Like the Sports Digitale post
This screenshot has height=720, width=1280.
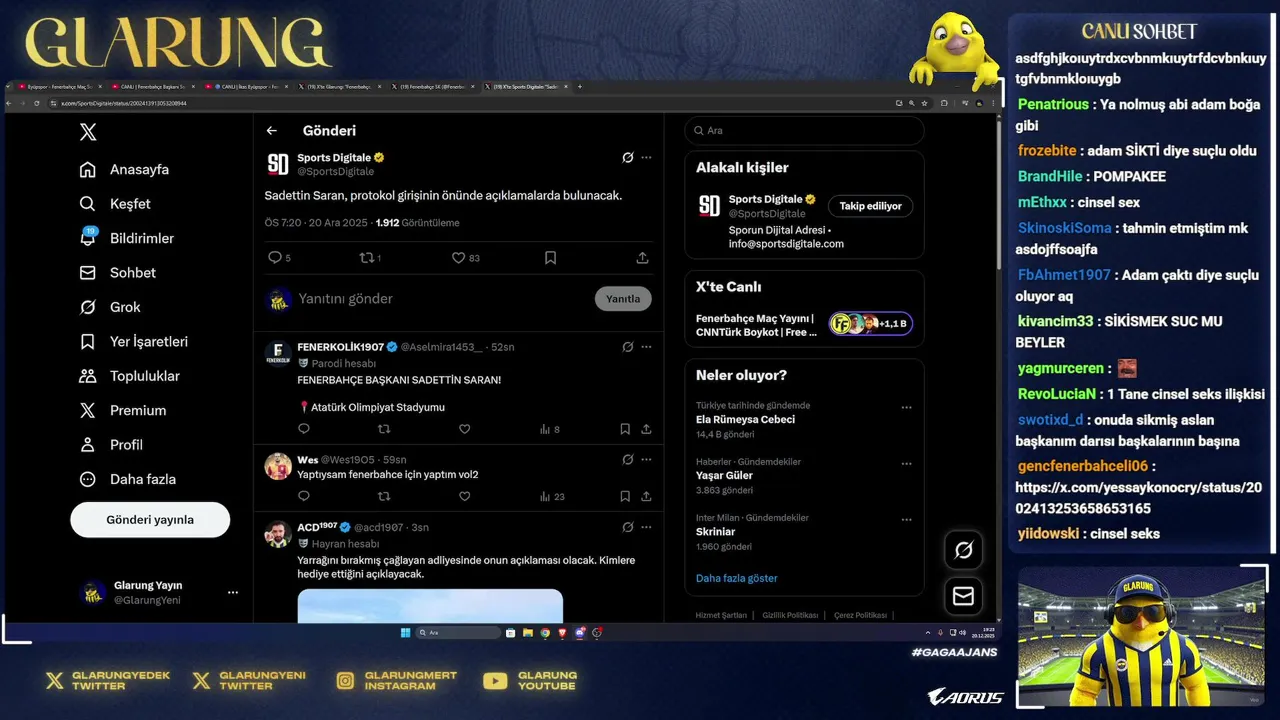coord(458,258)
